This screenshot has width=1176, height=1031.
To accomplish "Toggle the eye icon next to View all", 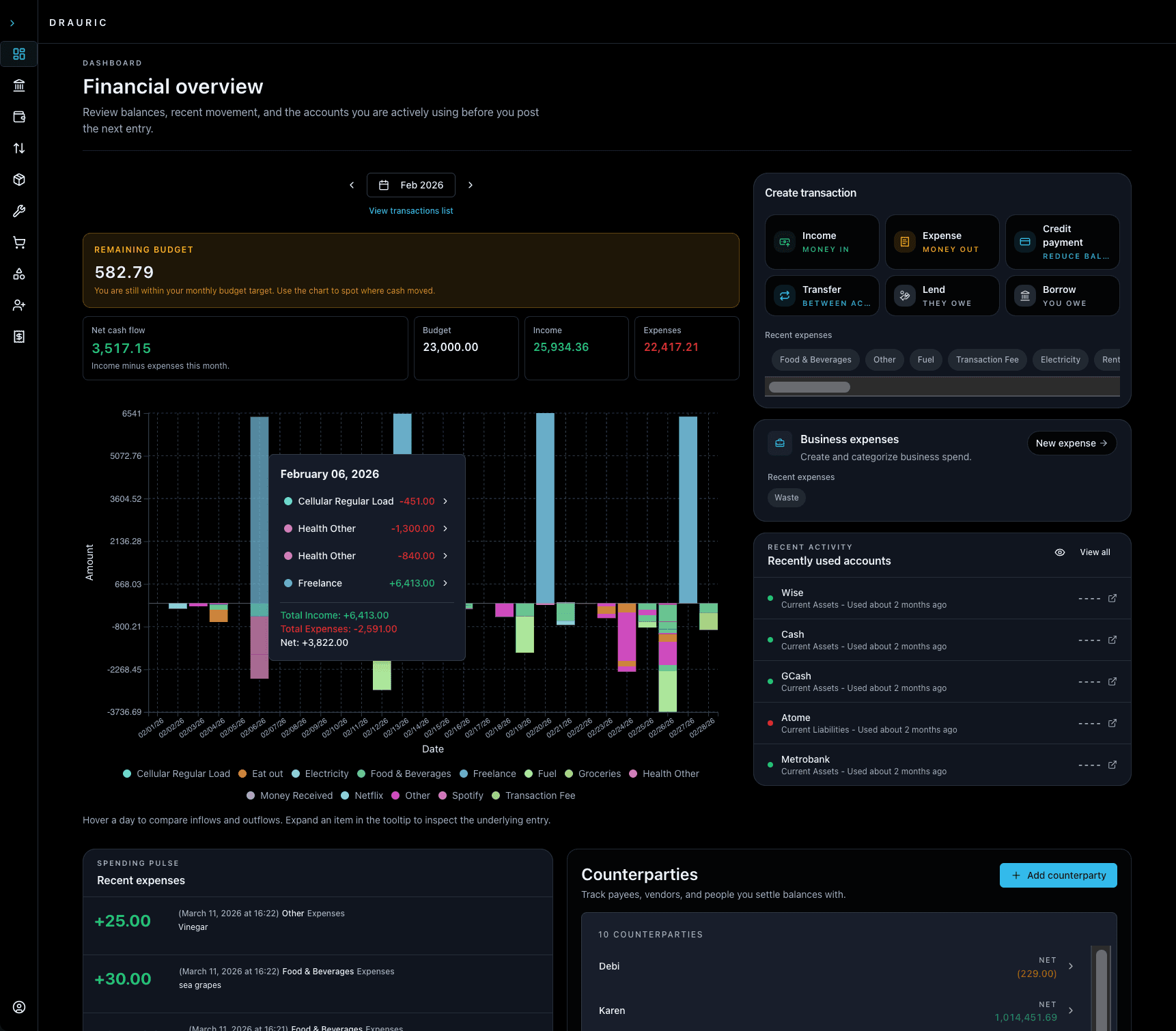I will coord(1059,552).
